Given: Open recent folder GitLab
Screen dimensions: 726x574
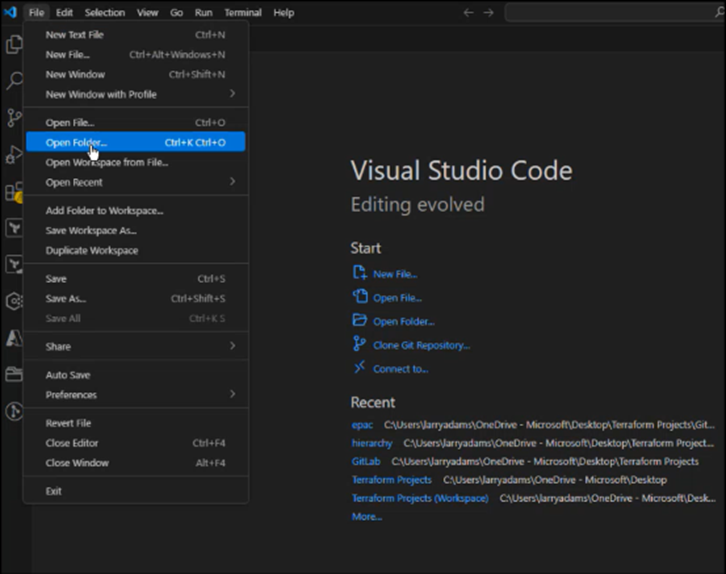Looking at the screenshot, I should (366, 462).
